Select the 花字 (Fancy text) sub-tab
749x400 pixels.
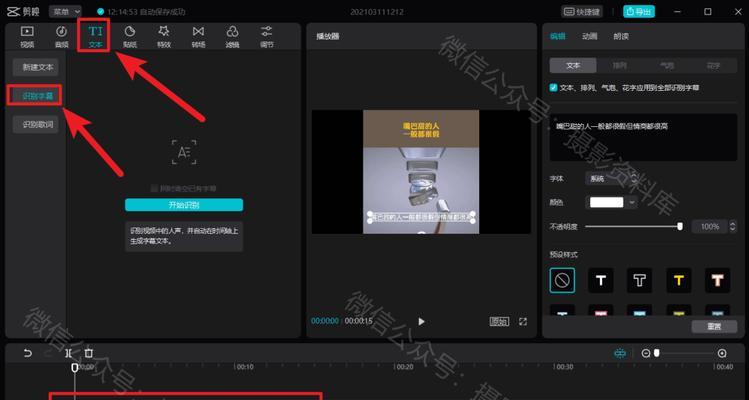[713, 65]
